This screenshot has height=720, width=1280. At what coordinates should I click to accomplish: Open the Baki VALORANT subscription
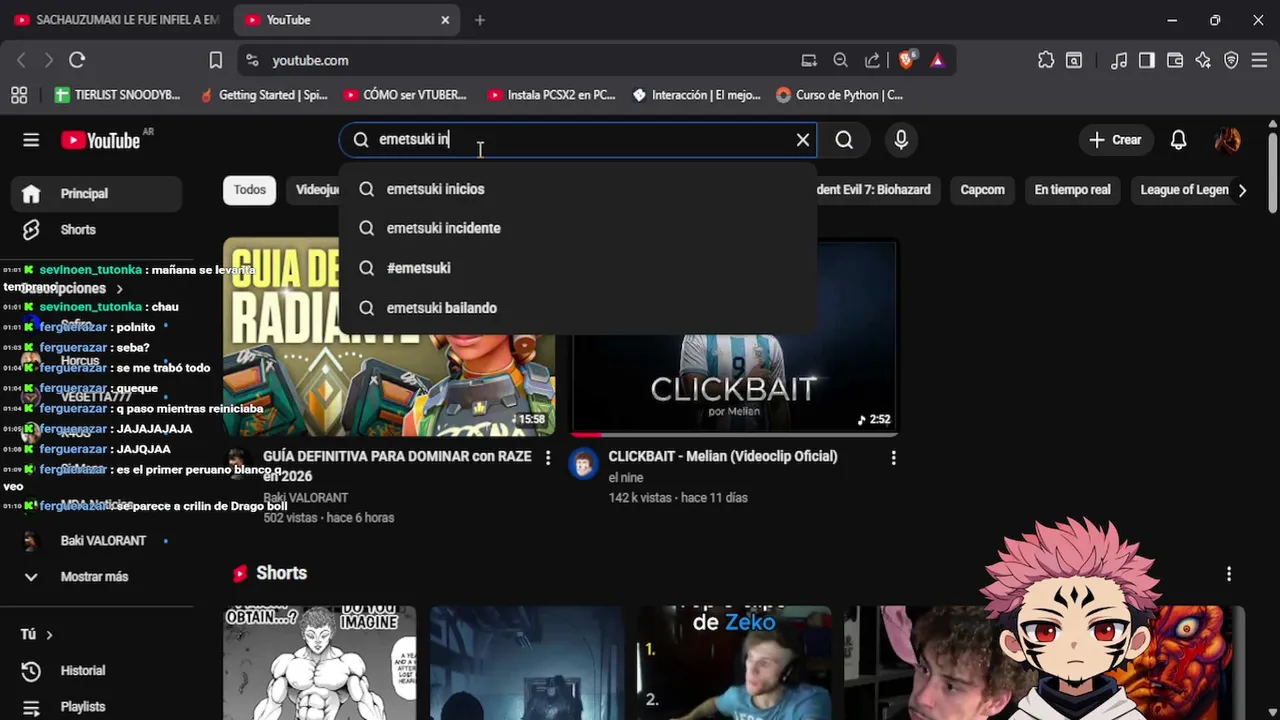coord(96,541)
